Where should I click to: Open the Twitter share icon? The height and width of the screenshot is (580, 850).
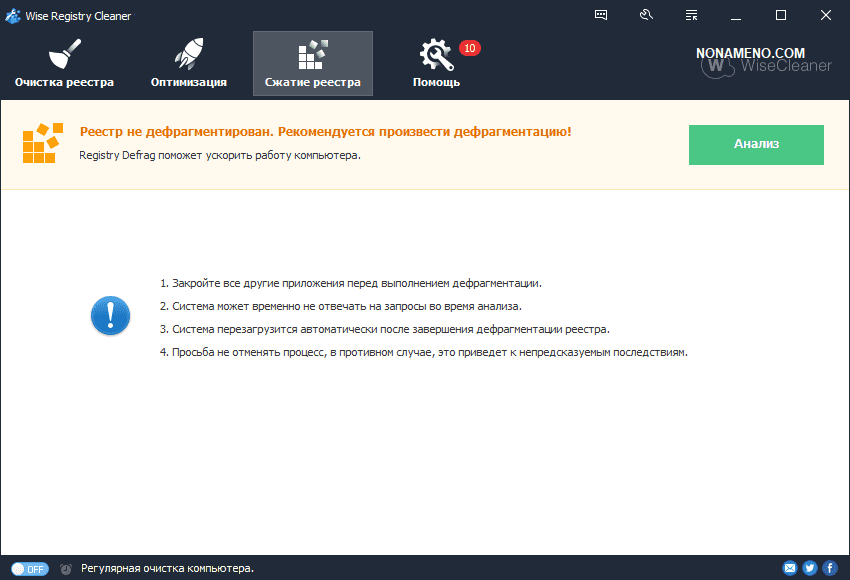click(x=810, y=568)
